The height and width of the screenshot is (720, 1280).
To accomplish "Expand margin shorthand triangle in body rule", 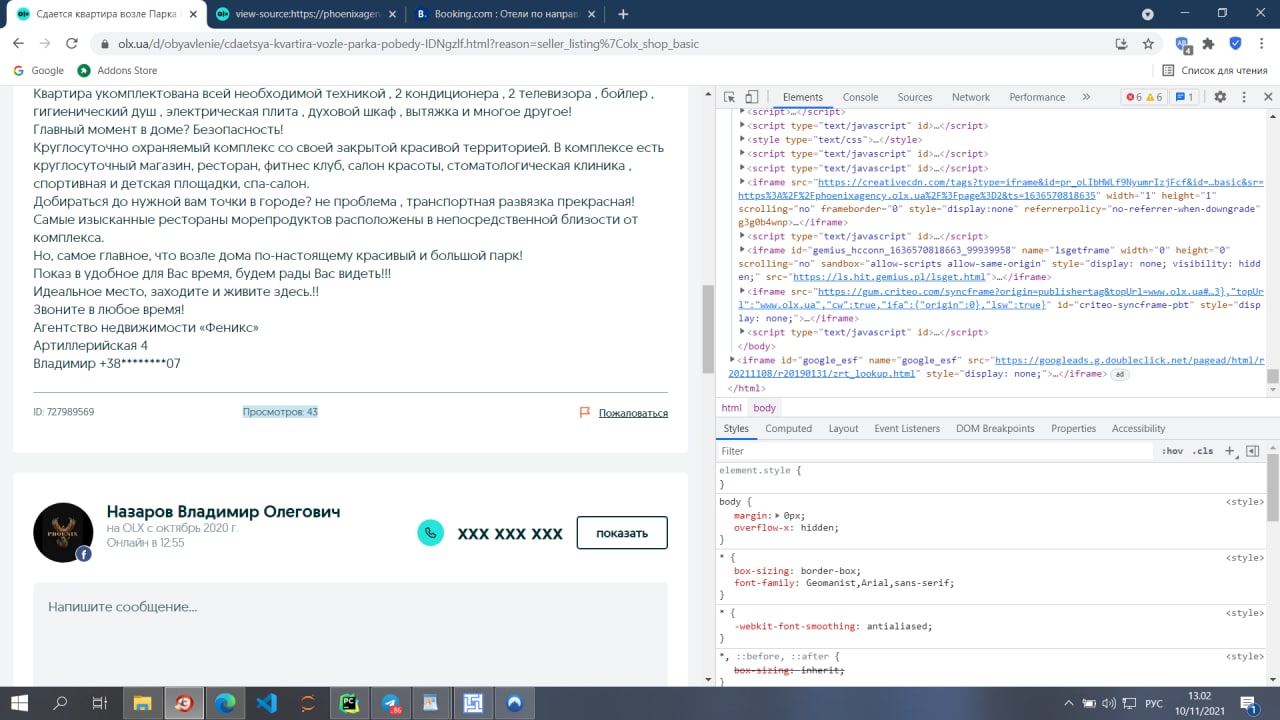I will [x=777, y=514].
